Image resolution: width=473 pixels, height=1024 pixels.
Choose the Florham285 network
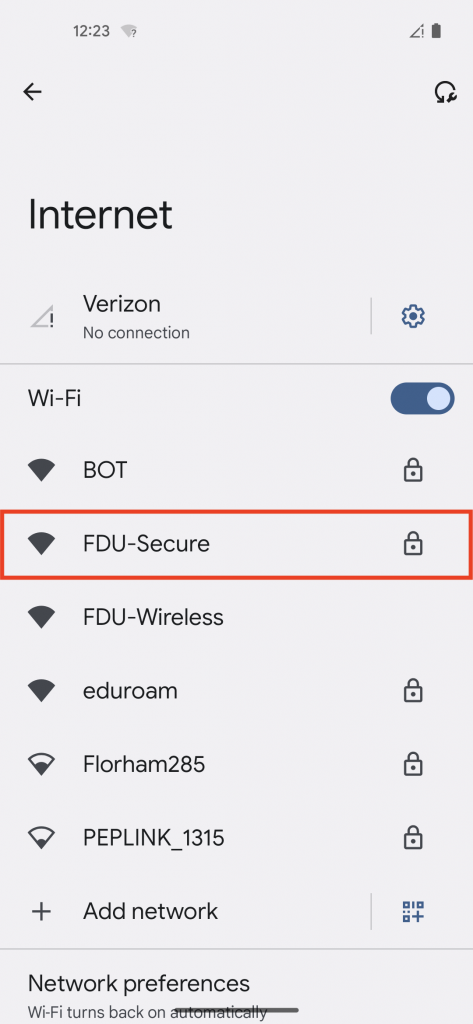[236, 764]
